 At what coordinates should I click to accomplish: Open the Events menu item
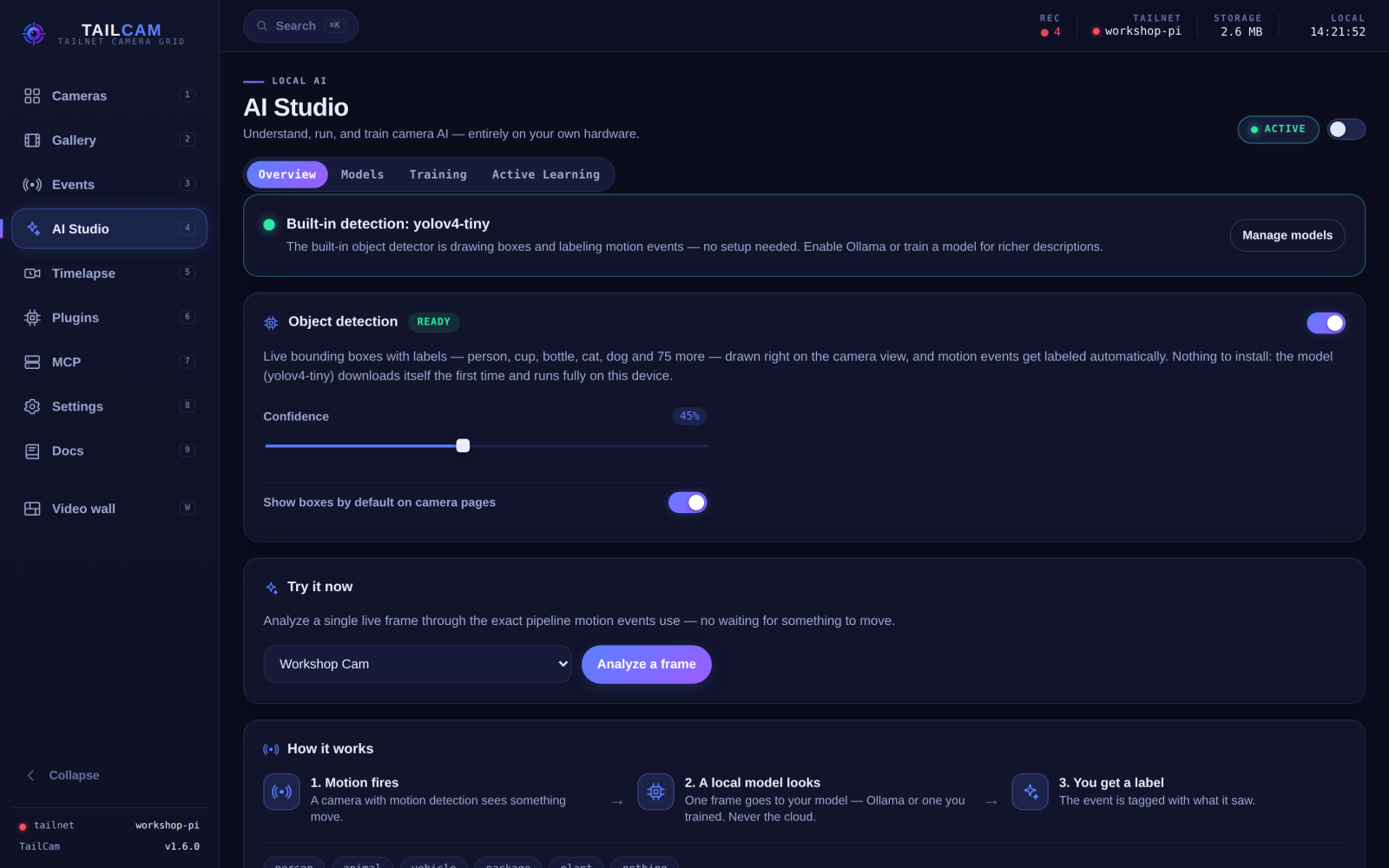point(109,184)
